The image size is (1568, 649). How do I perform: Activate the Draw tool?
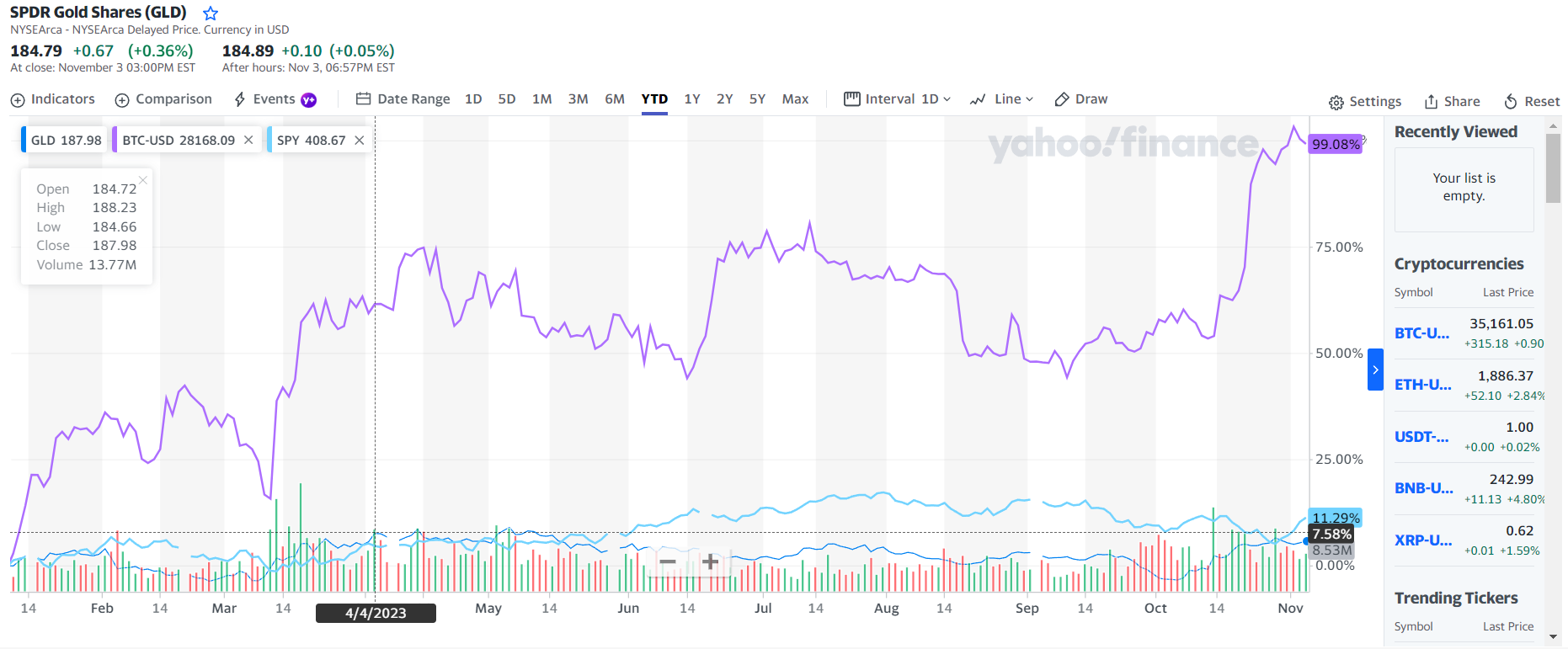coord(1081,99)
